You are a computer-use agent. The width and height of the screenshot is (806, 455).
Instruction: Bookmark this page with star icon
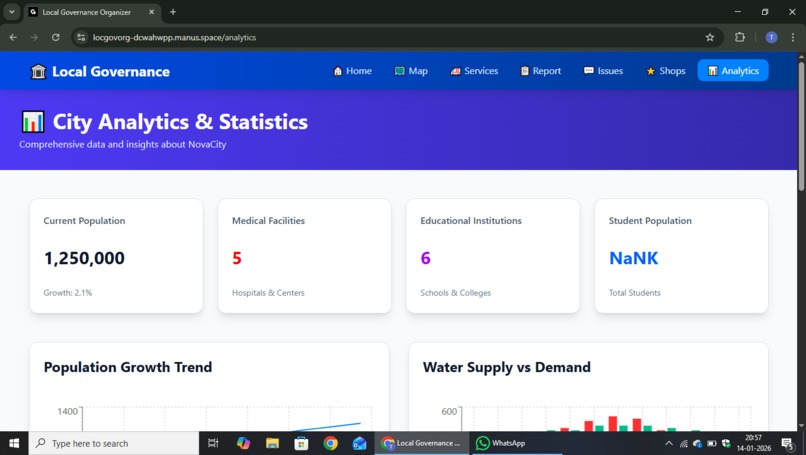(x=710, y=38)
